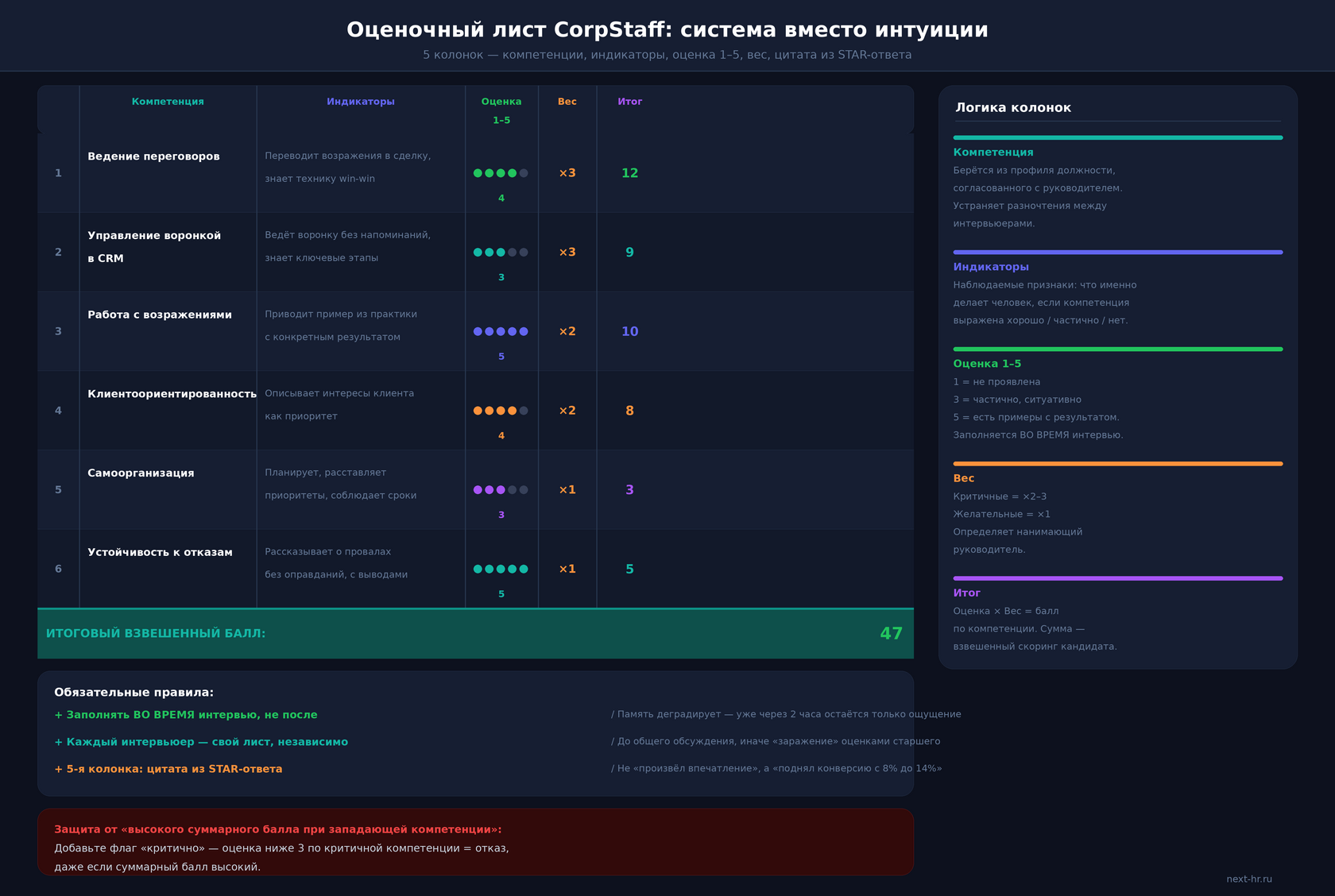Click the green rating dots for Ведение переговоров

point(501,173)
